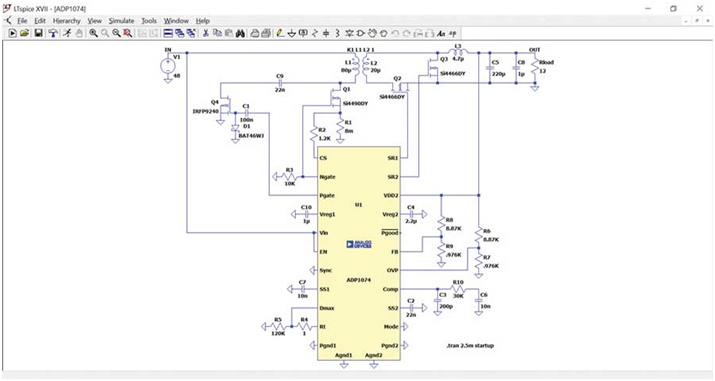Save the schematic with the floppy disk icon
The height and width of the screenshot is (381, 715).
[x=39, y=33]
